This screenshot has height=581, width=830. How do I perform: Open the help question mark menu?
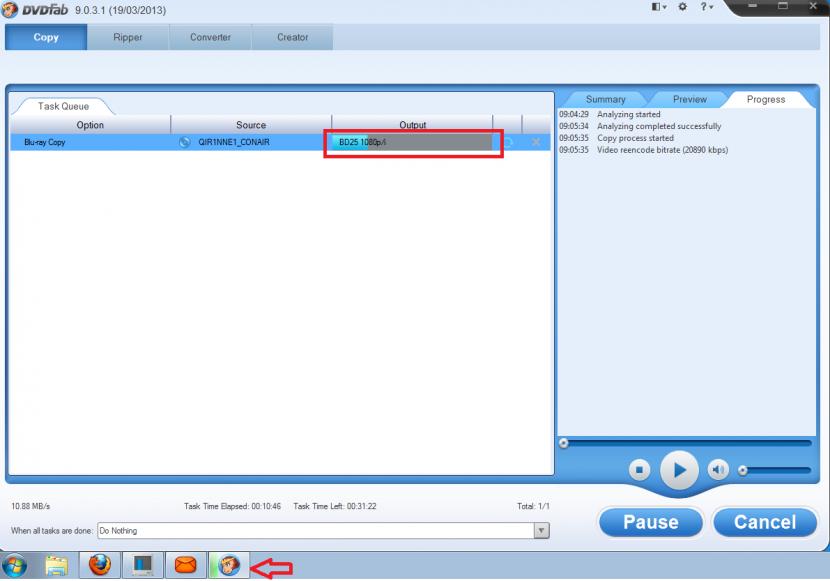[x=706, y=7]
